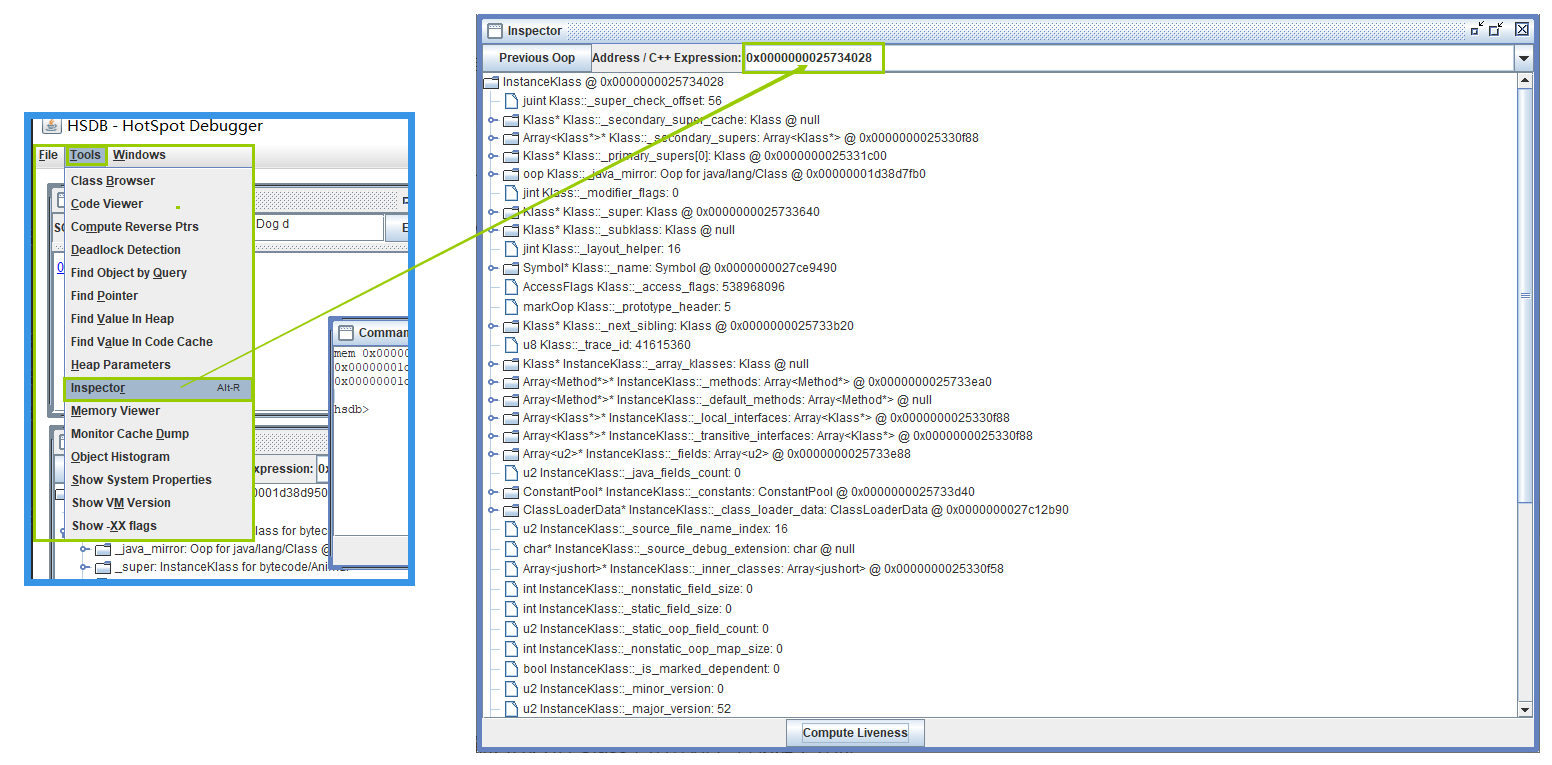Open Heap Parameters from menu
This screenshot has width=1552, height=765.
(158, 365)
